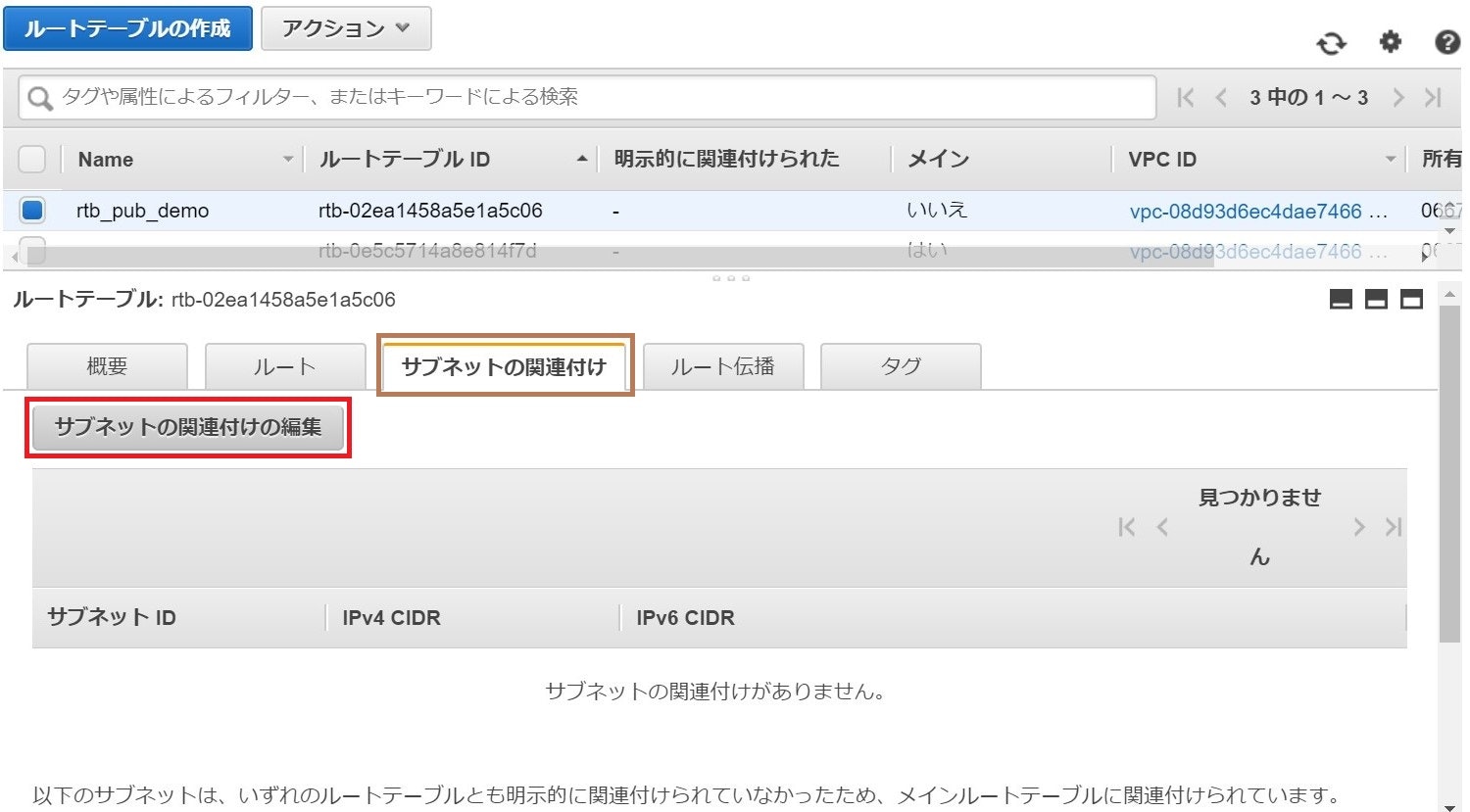Open settings gear icon
Image resolution: width=1470 pixels, height=812 pixels.
pos(1391,42)
